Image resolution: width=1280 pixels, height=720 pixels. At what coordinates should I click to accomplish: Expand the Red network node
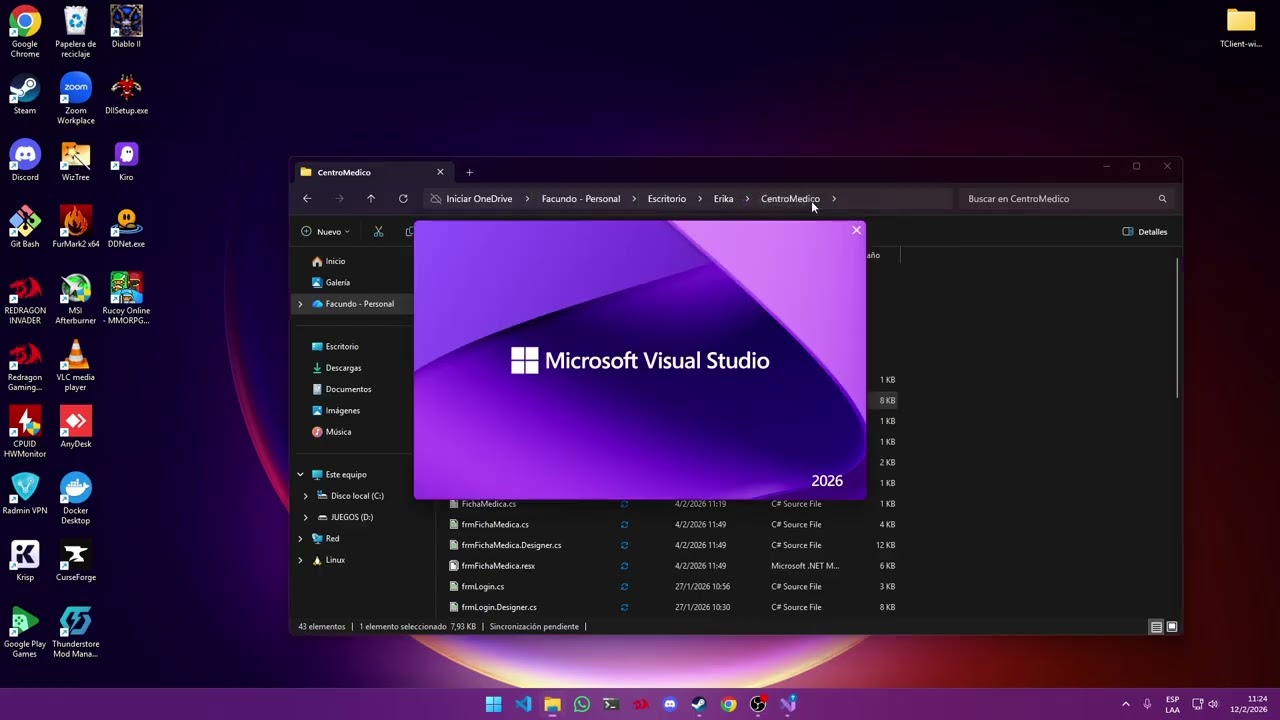300,539
